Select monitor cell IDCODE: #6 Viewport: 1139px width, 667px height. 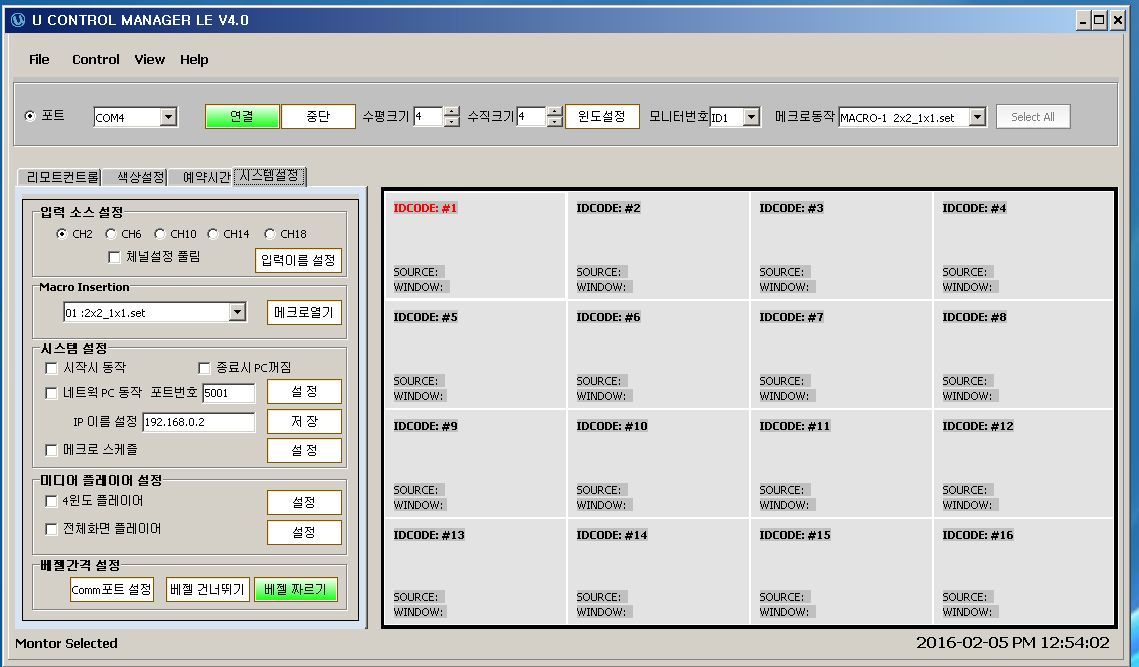[658, 355]
